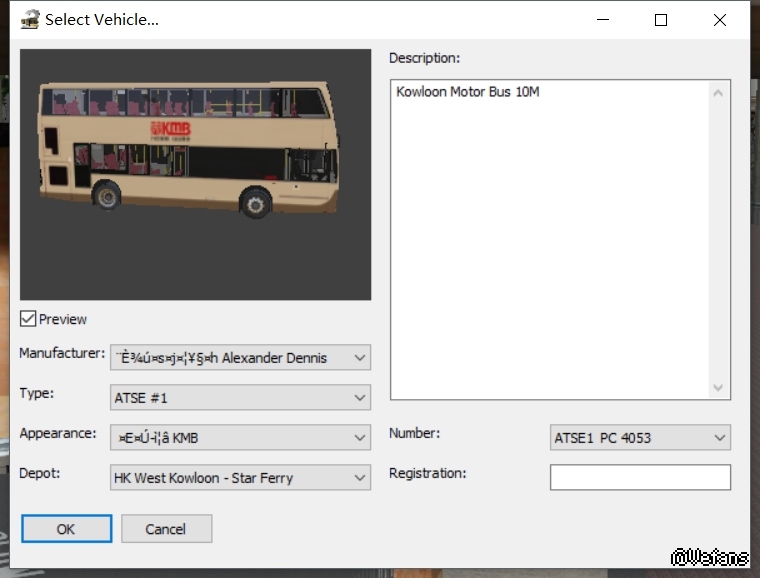
Task: Toggle the Preview checkbox
Action: [28, 319]
